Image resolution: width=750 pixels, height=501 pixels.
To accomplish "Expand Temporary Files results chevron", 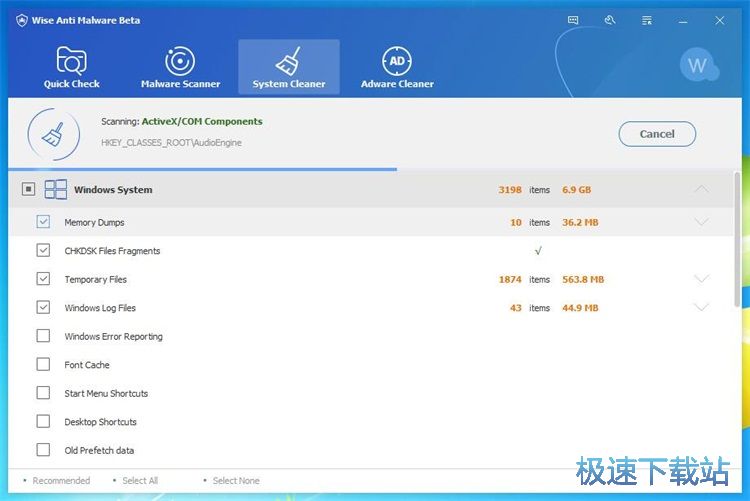I will [701, 279].
